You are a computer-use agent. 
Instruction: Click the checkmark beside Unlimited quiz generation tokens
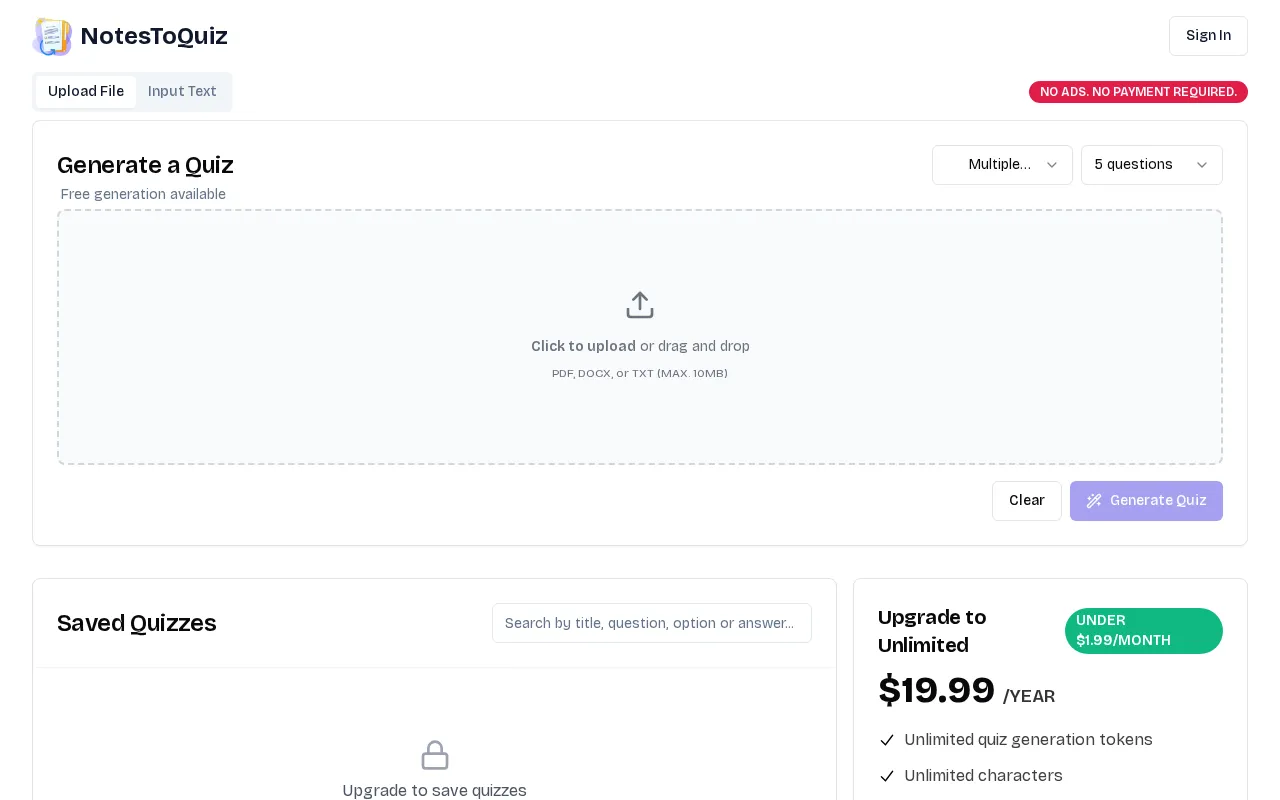click(887, 740)
